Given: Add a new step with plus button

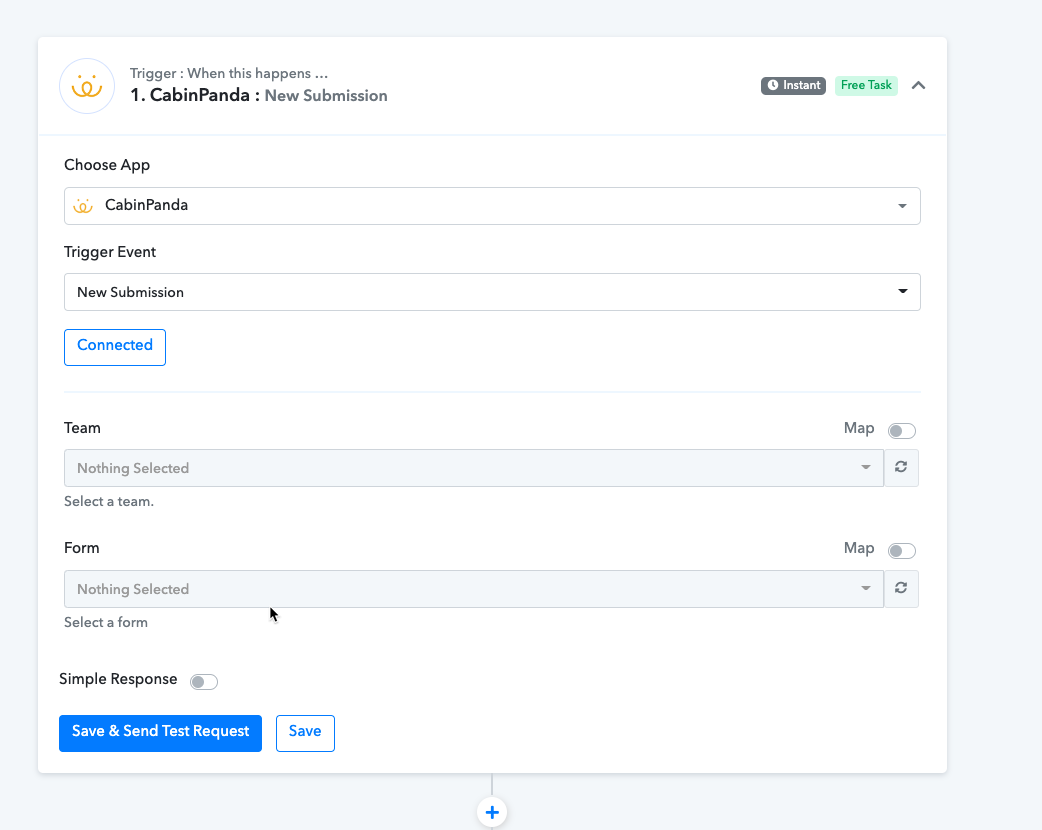Looking at the screenshot, I should click(492, 812).
